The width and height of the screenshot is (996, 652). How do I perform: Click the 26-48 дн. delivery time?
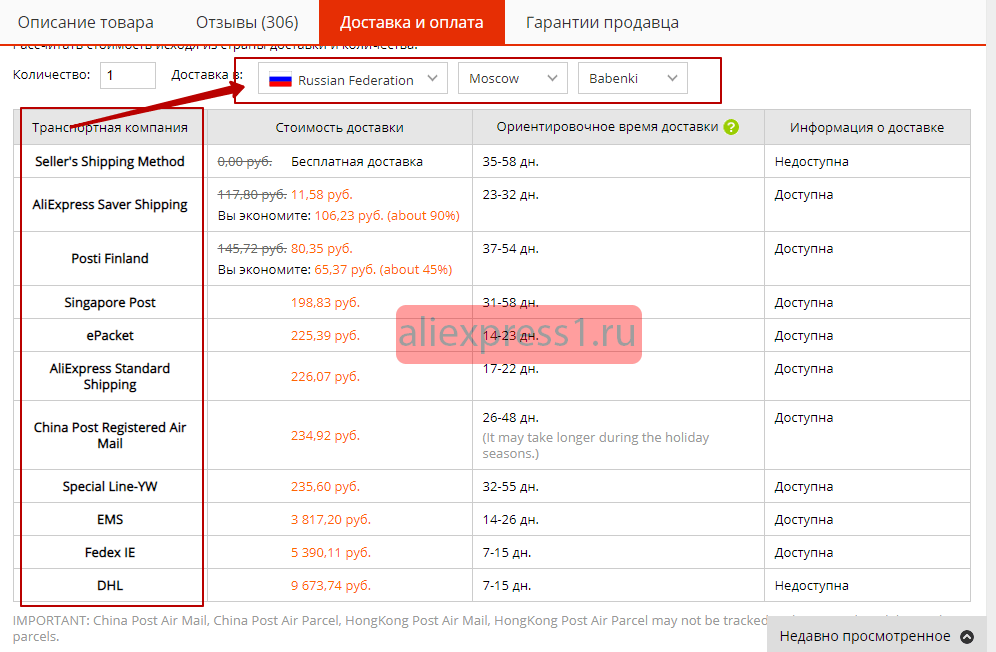(x=511, y=418)
